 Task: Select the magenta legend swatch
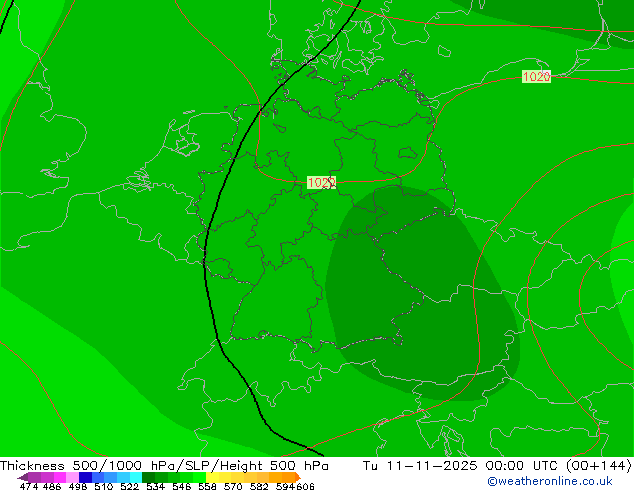[x=60, y=477]
